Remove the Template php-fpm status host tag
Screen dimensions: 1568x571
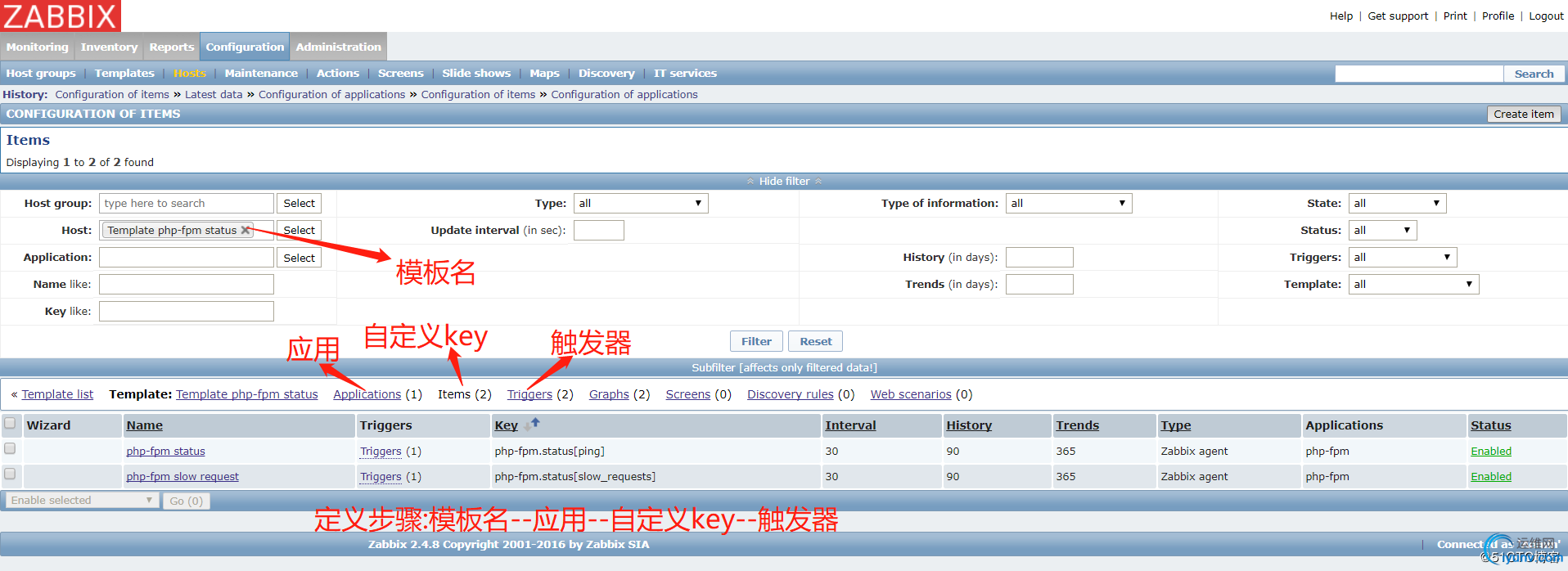pyautogui.click(x=245, y=230)
